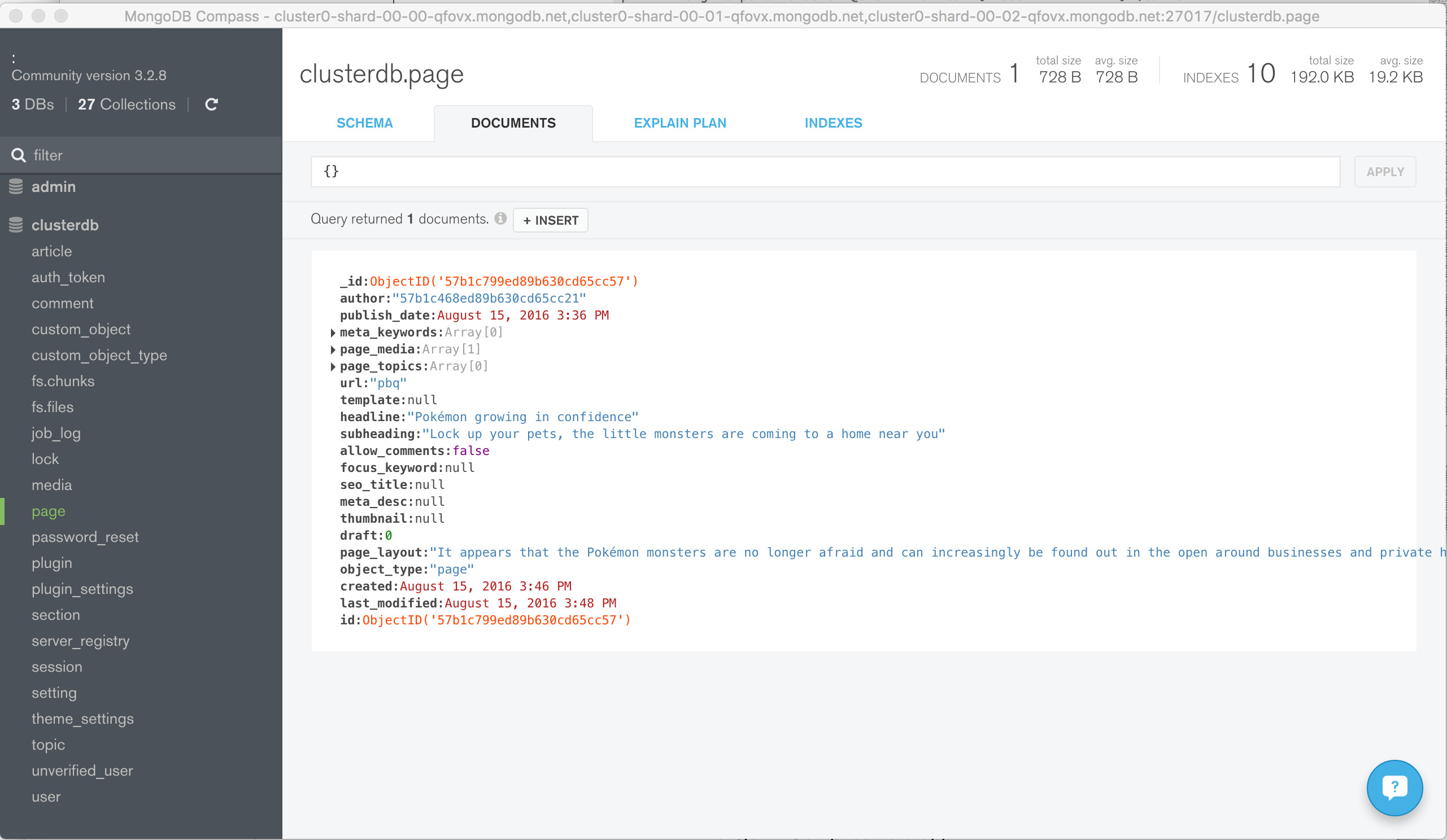This screenshot has height=840, width=1447.
Task: Open the article collection
Action: coord(52,251)
